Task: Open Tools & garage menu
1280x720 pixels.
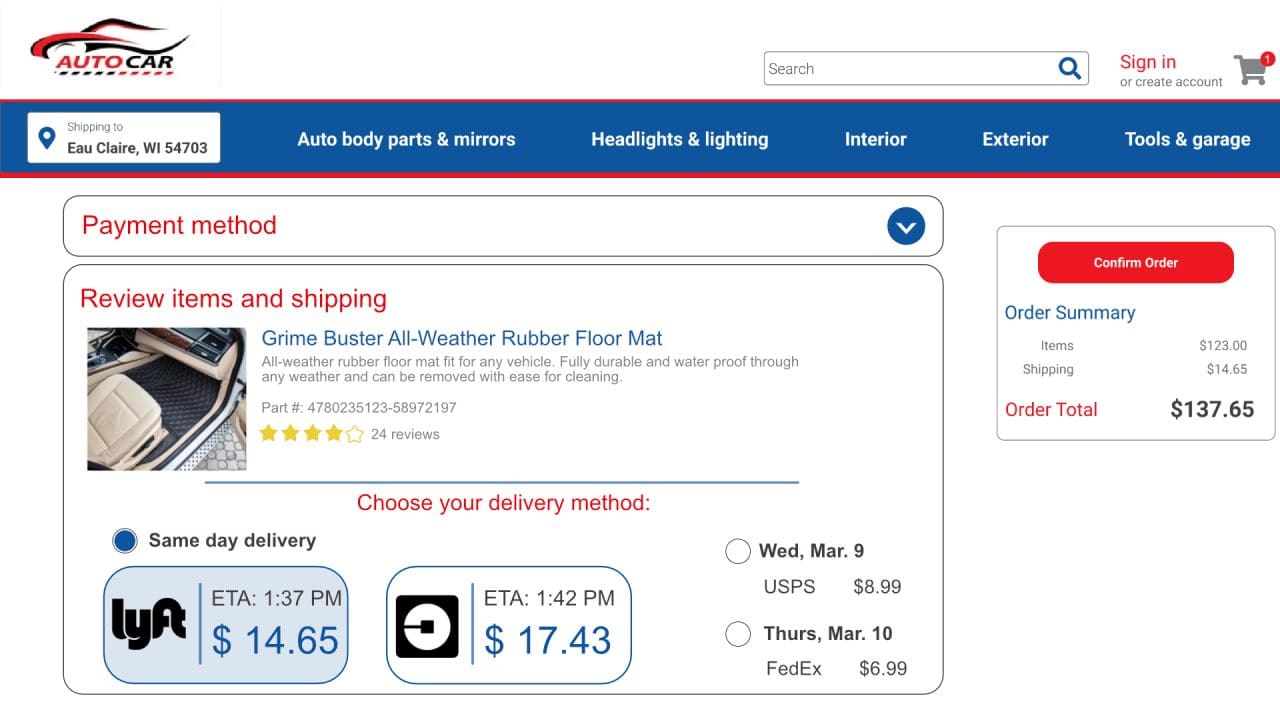Action: tap(1187, 140)
